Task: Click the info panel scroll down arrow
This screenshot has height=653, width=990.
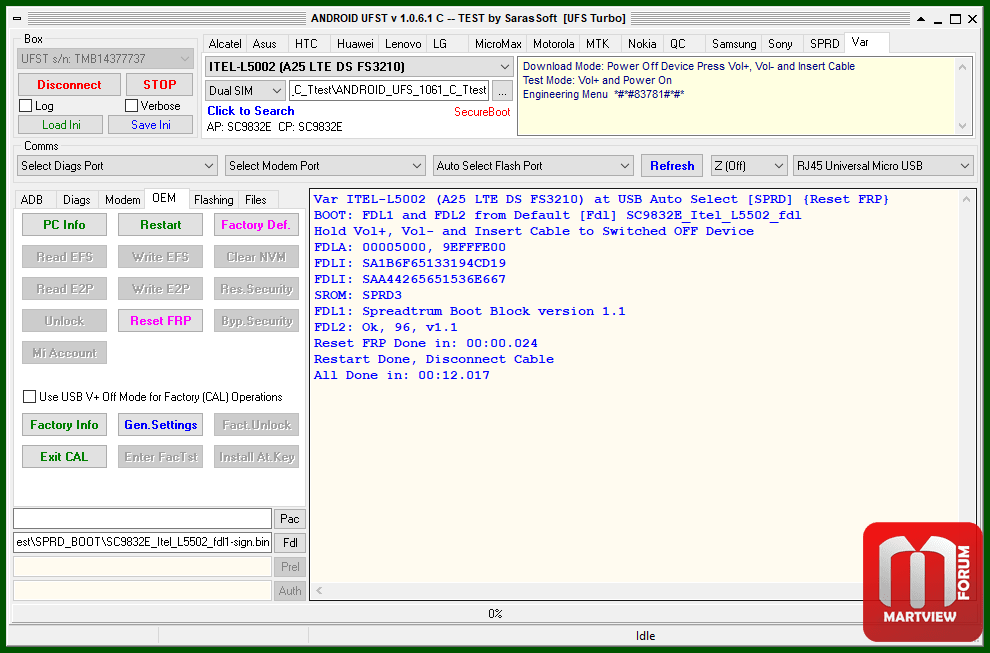Action: (x=962, y=126)
